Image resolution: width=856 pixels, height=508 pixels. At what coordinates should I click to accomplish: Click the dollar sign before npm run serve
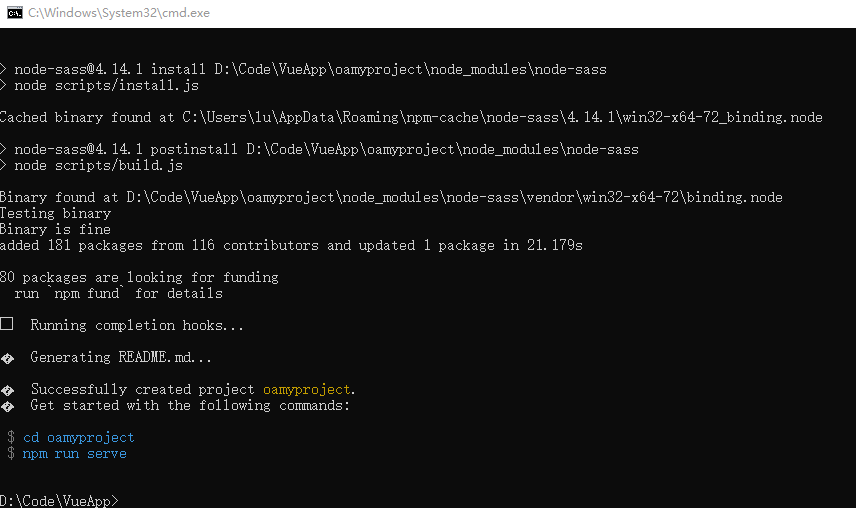tap(11, 454)
